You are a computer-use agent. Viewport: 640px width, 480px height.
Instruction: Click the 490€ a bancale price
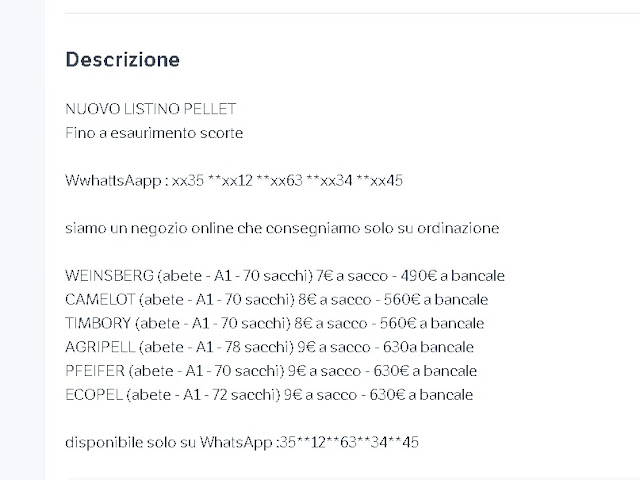coord(452,276)
